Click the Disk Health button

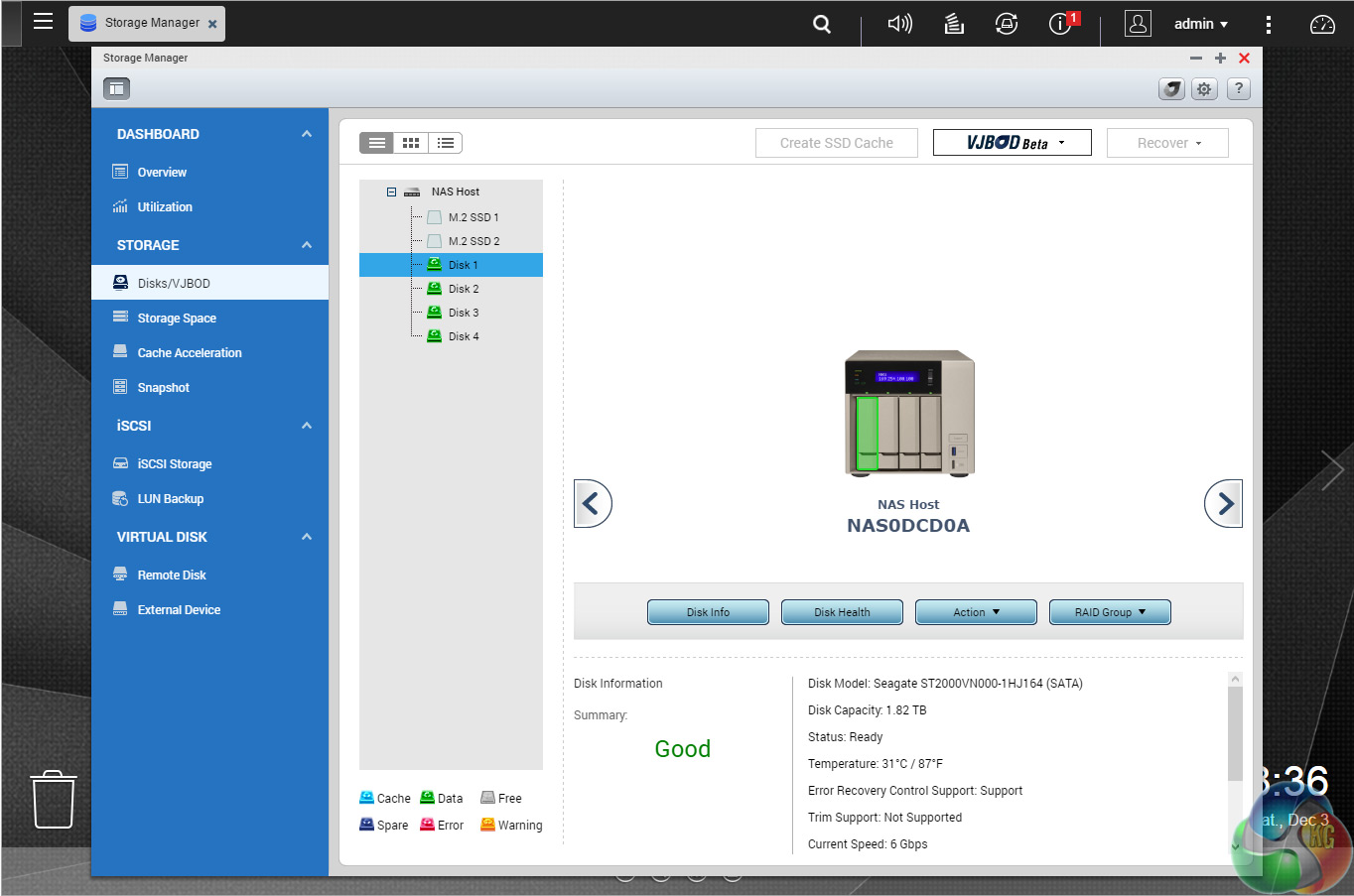click(x=842, y=612)
